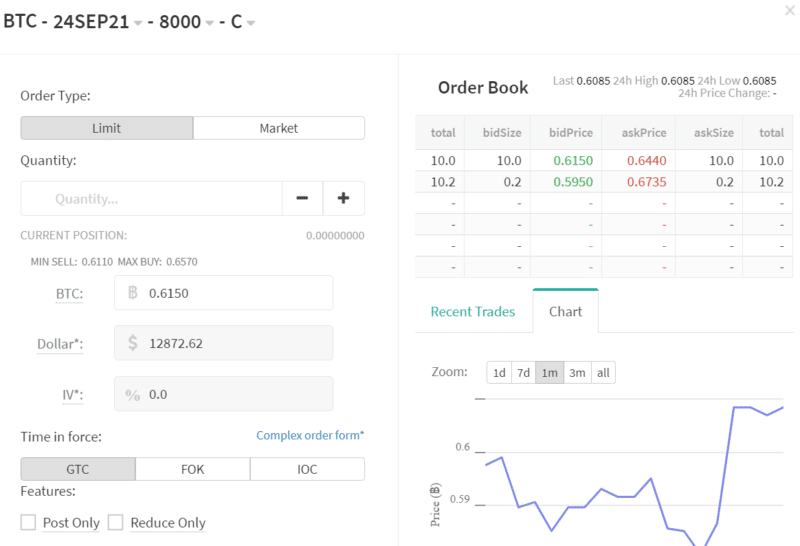Click the Post Only label text
The image size is (800, 546).
point(71,523)
